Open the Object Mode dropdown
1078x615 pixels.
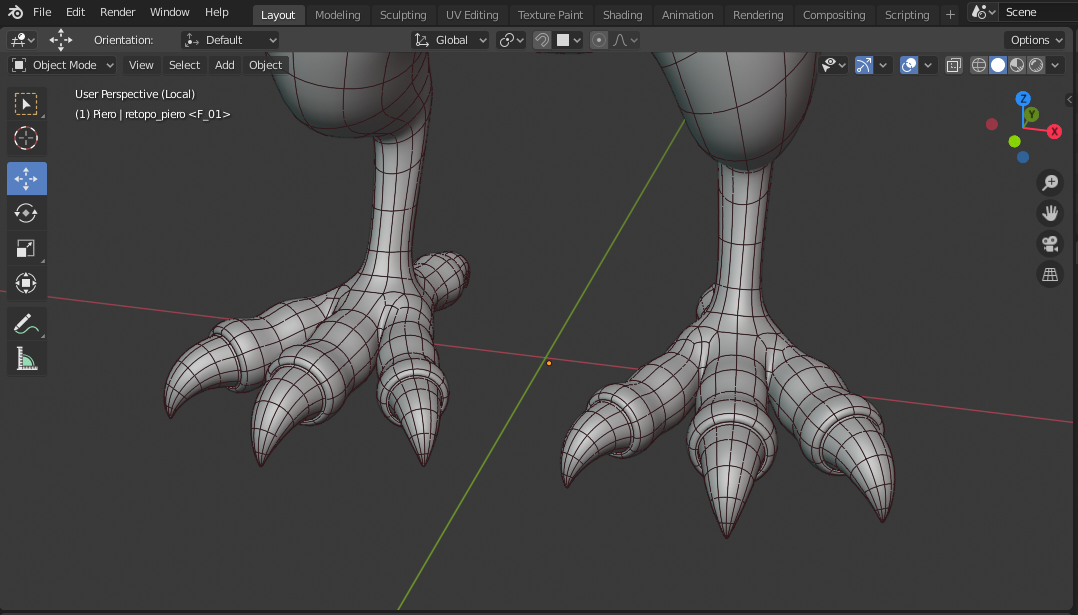[x=61, y=64]
